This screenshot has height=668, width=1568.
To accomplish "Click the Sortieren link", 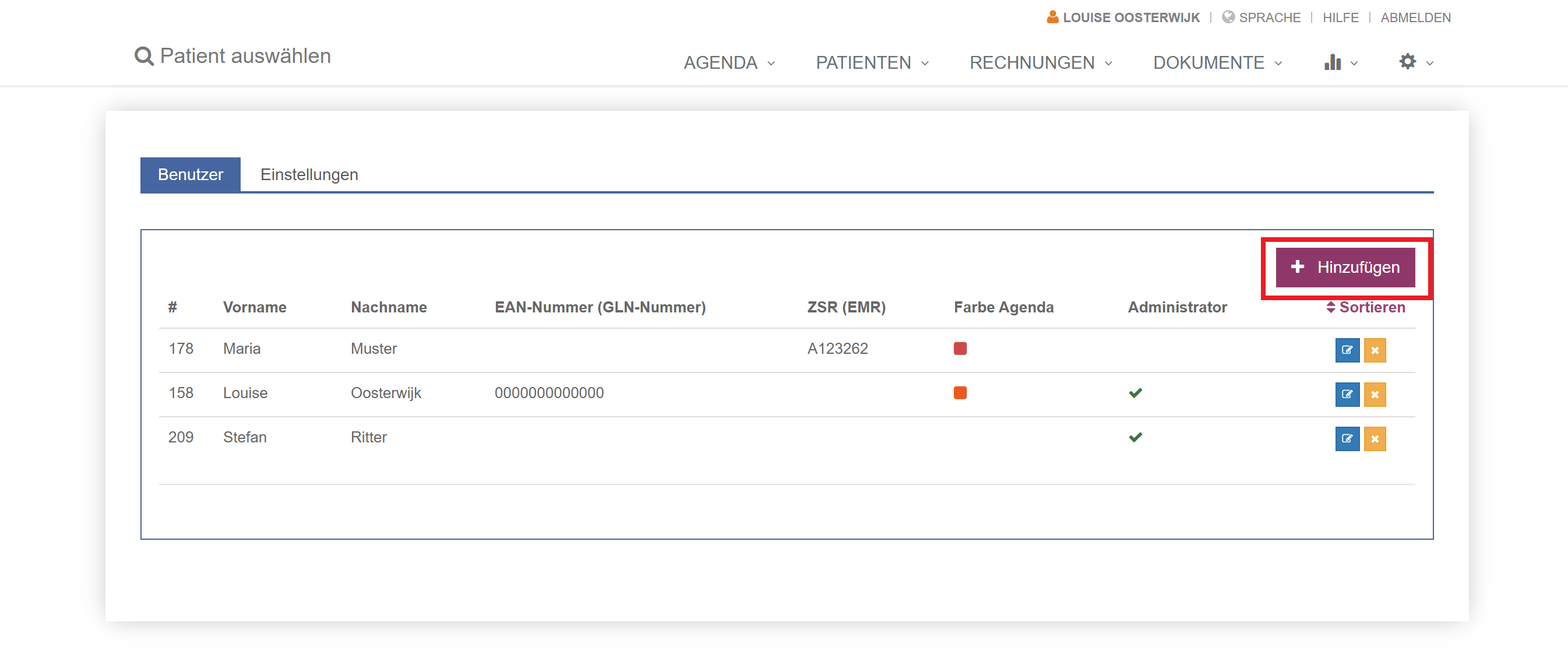I will (1372, 308).
